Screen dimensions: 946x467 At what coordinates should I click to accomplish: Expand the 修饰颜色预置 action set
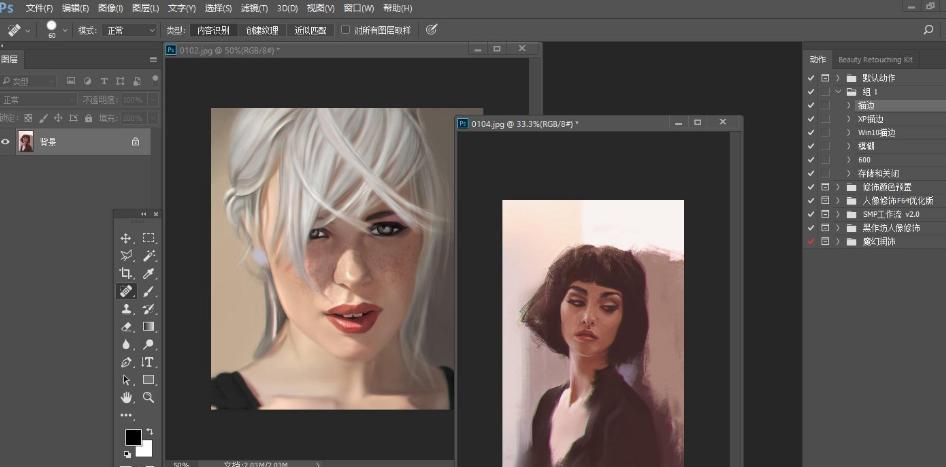tap(838, 187)
